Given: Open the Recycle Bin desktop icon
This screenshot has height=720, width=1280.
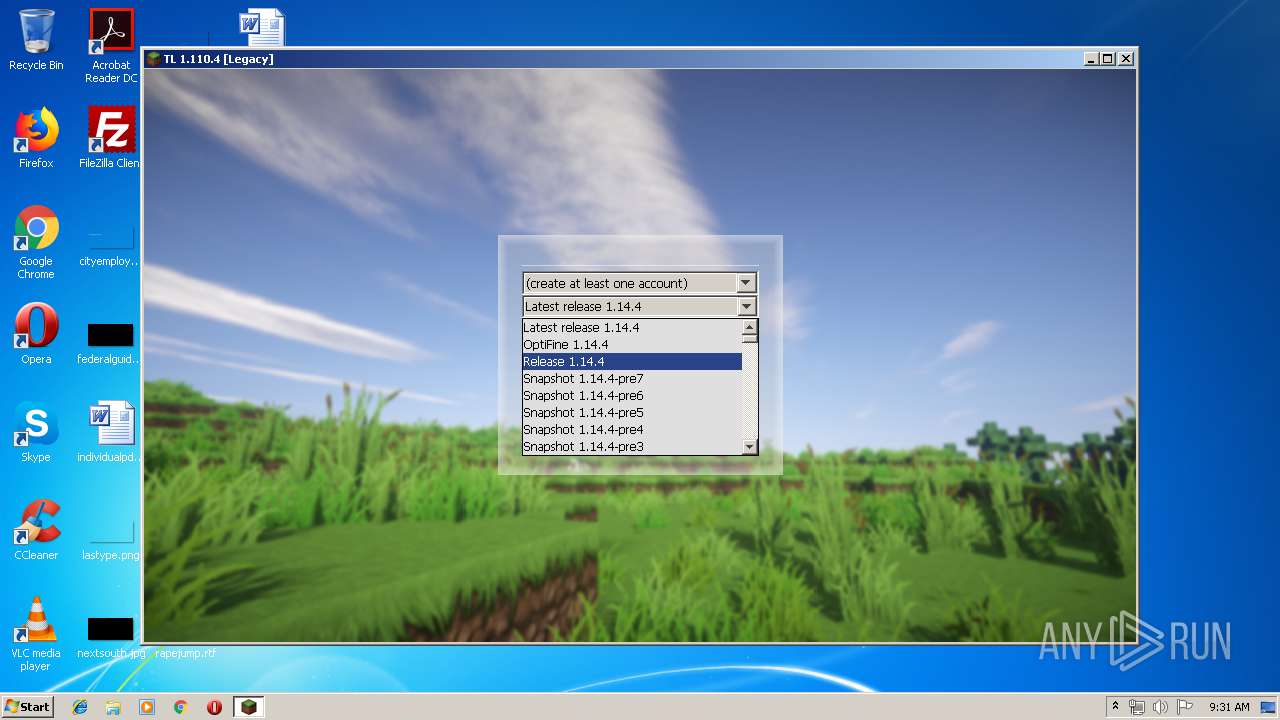Looking at the screenshot, I should tap(36, 40).
